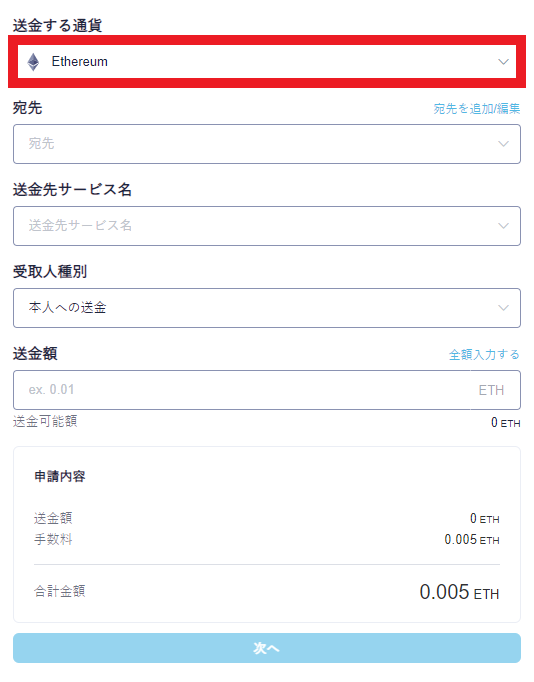534x682 pixels.
Task: Focus the 送金額 amount input field
Action: (x=241, y=390)
